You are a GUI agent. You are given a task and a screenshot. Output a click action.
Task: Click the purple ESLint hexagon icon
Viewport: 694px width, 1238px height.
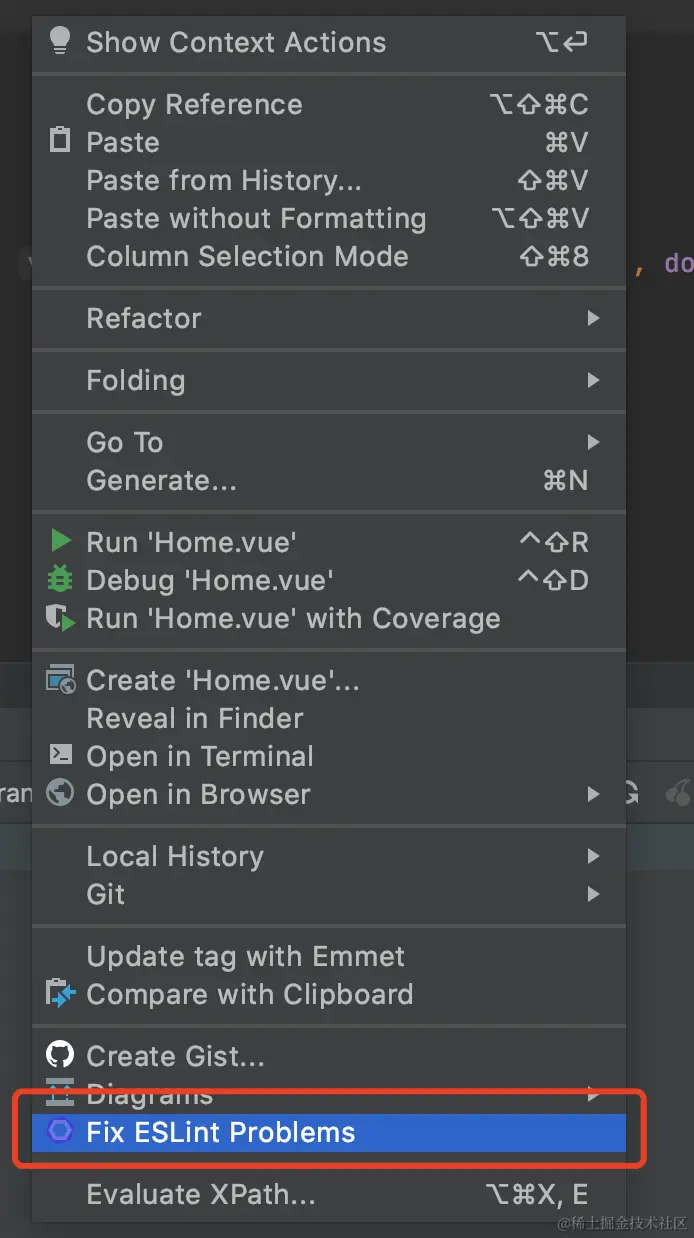(61, 1131)
